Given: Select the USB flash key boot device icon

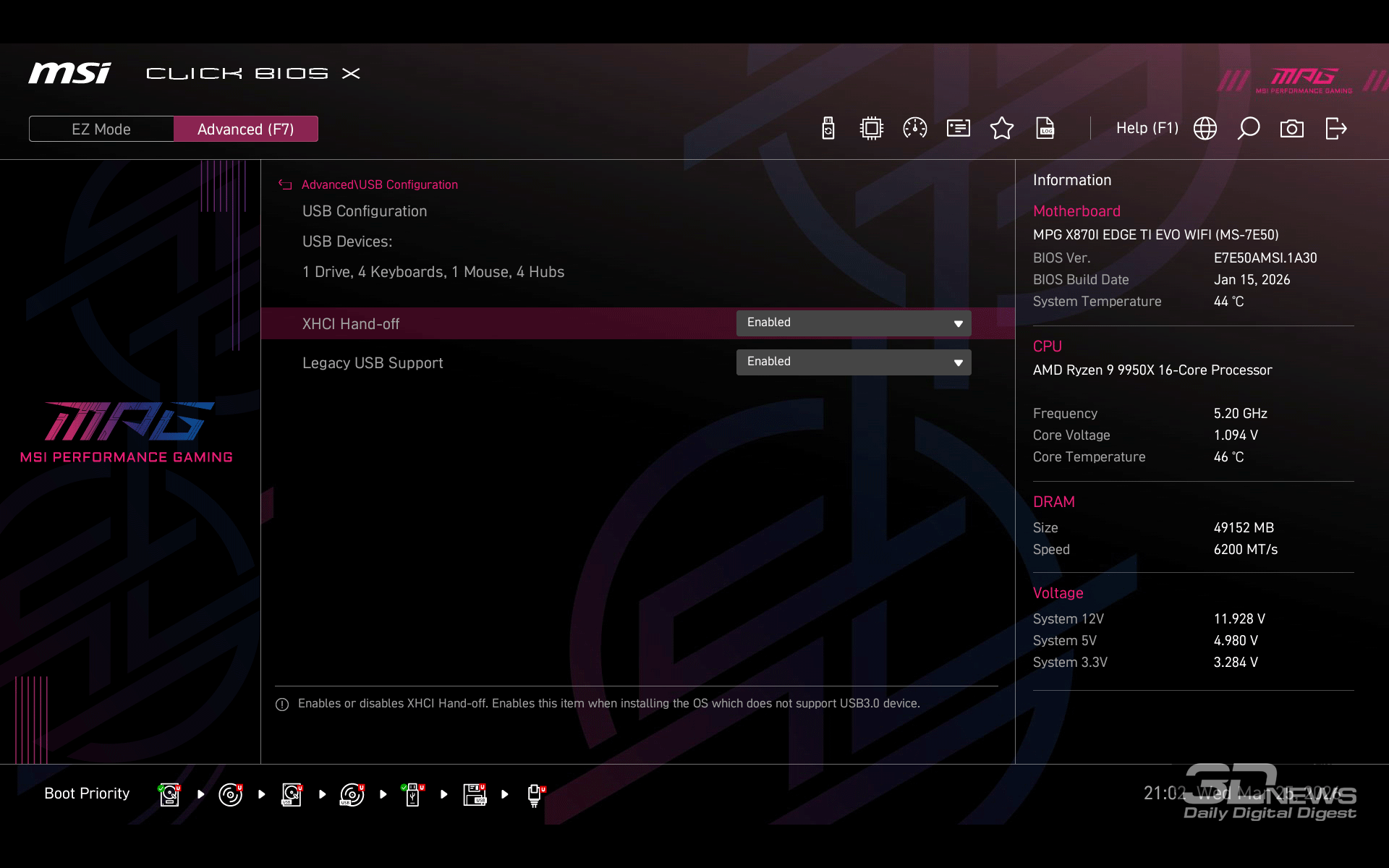Looking at the screenshot, I should point(412,794).
